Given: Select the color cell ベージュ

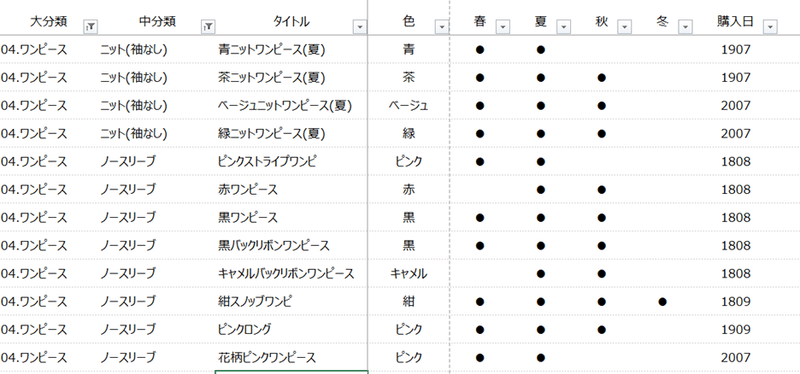Looking at the screenshot, I should pyautogui.click(x=409, y=106).
